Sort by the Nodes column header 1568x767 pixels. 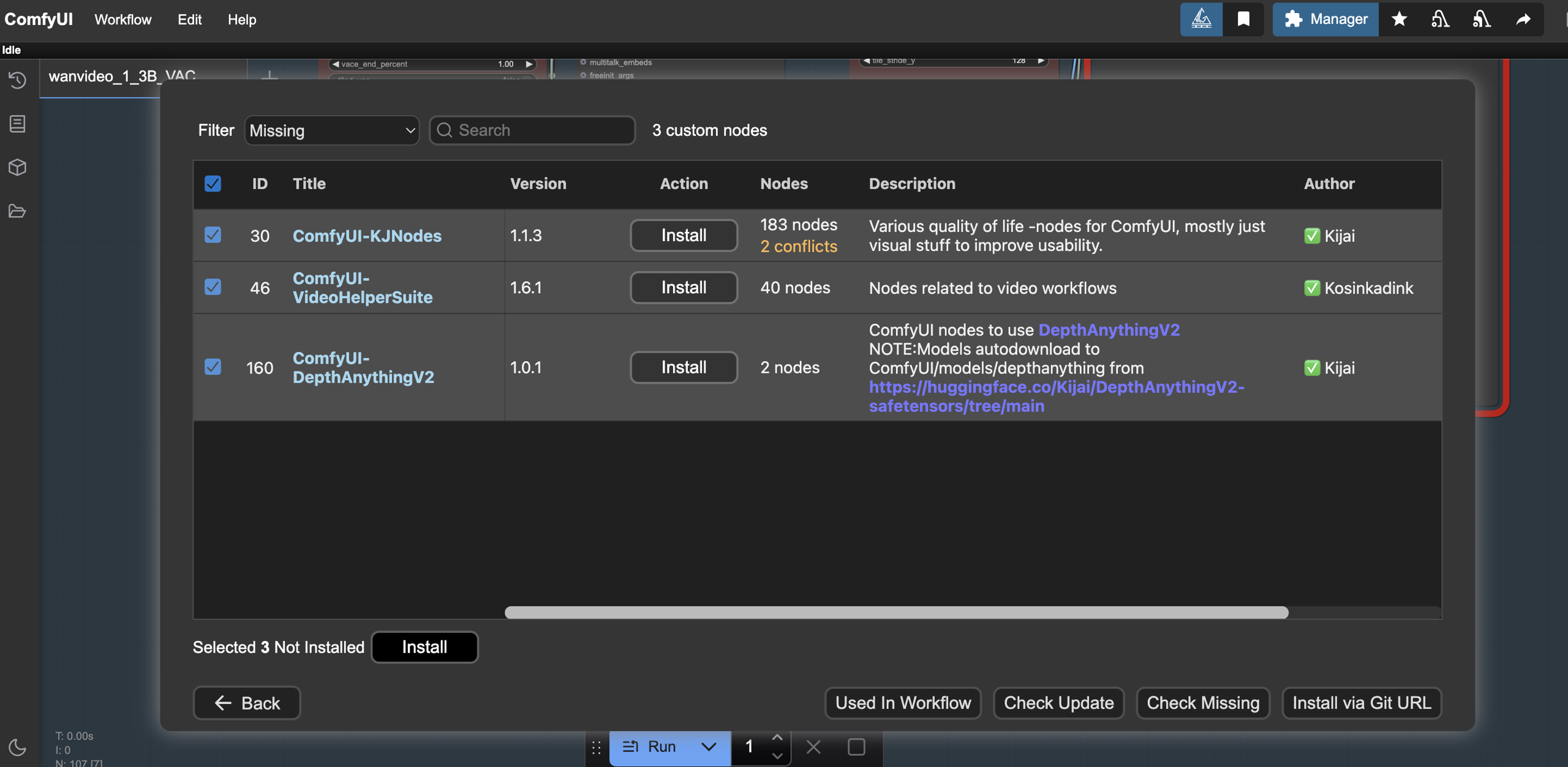click(x=784, y=184)
